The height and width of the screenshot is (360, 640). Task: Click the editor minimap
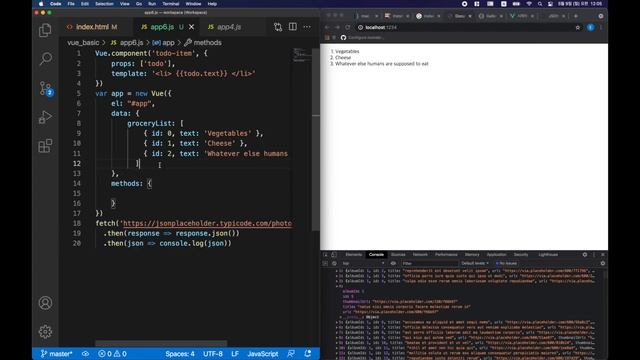(302, 55)
